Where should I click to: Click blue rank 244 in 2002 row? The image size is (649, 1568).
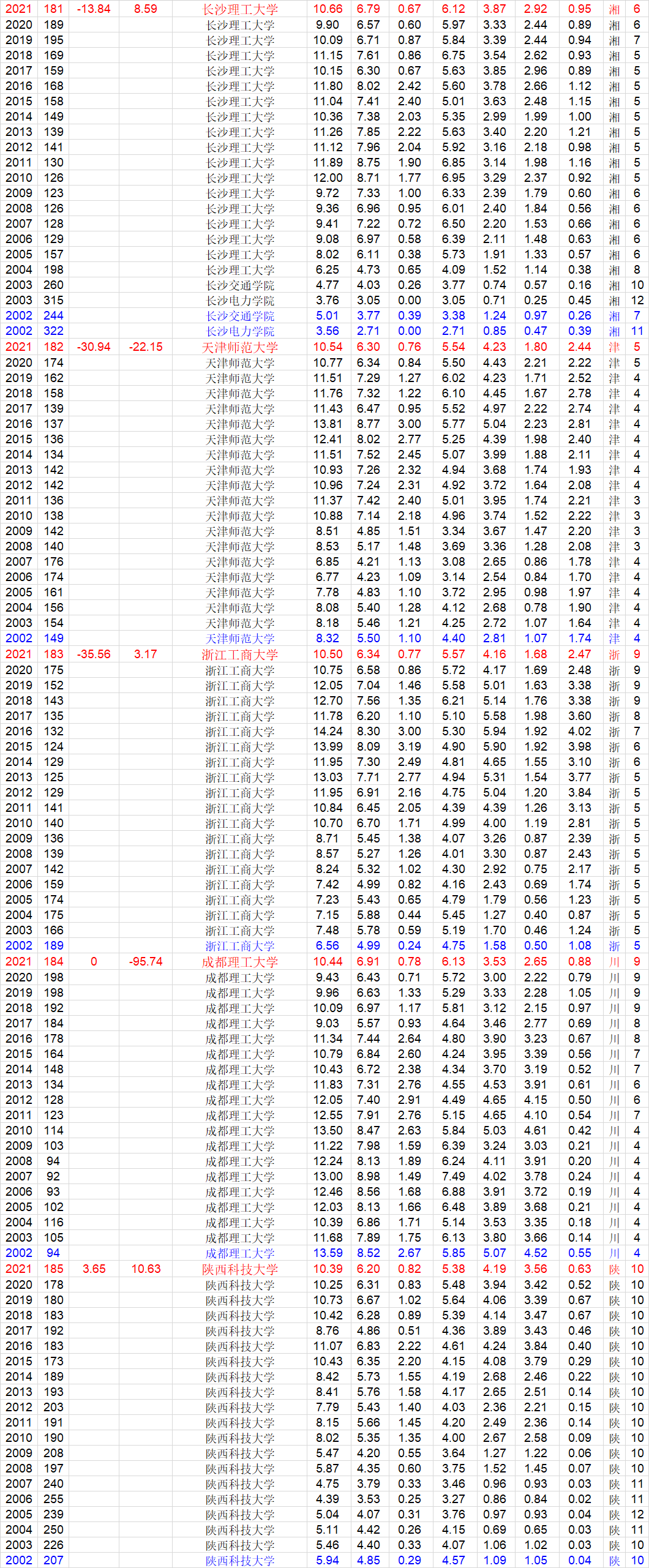coord(53,316)
